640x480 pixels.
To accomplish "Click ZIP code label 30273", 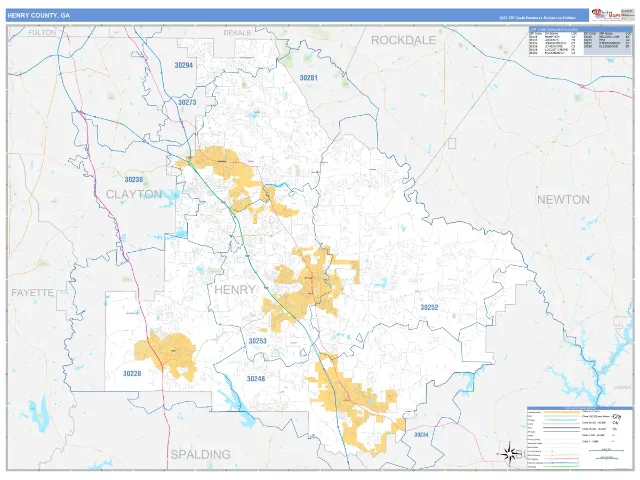I will [187, 102].
